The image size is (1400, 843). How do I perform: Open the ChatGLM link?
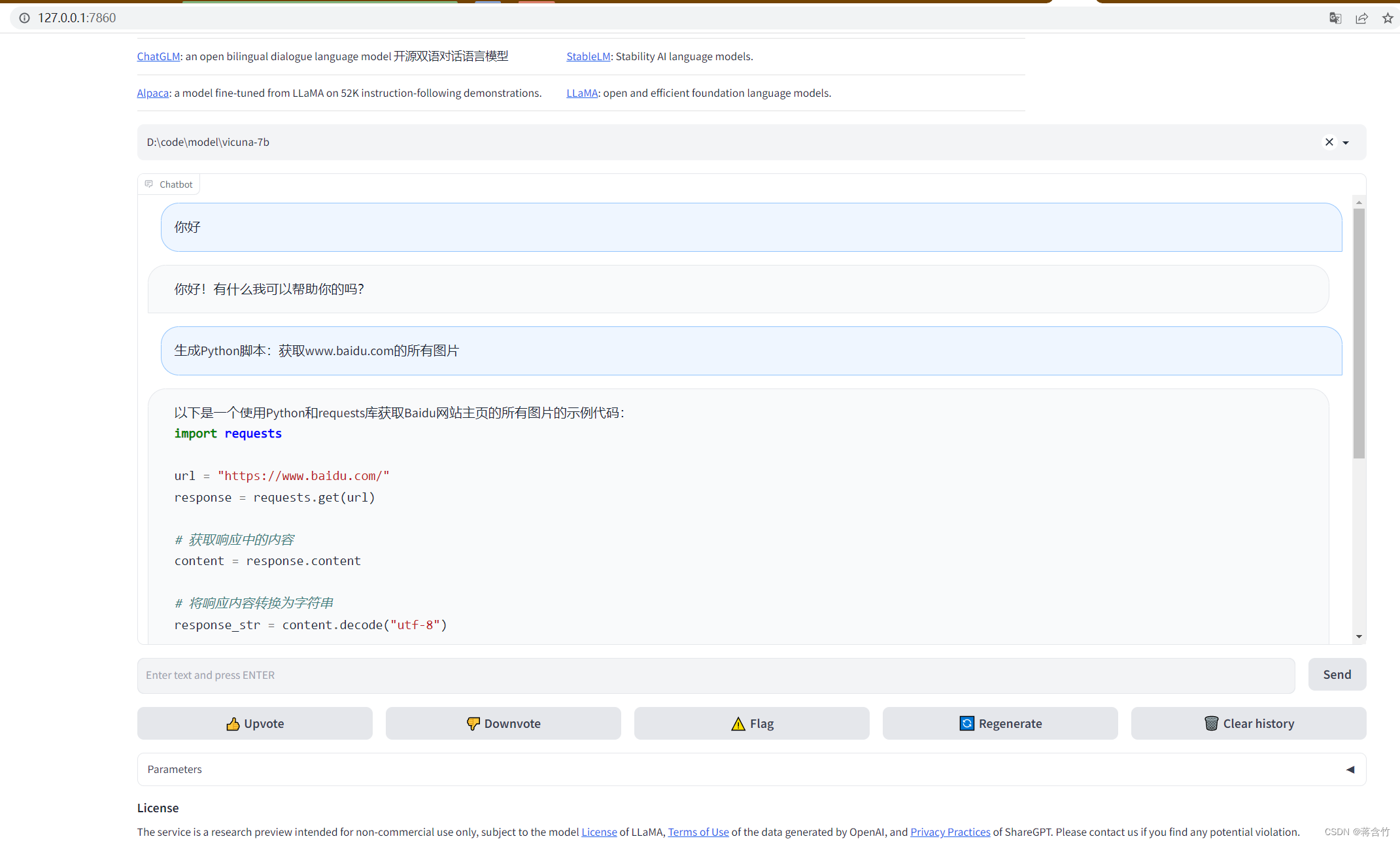point(158,56)
